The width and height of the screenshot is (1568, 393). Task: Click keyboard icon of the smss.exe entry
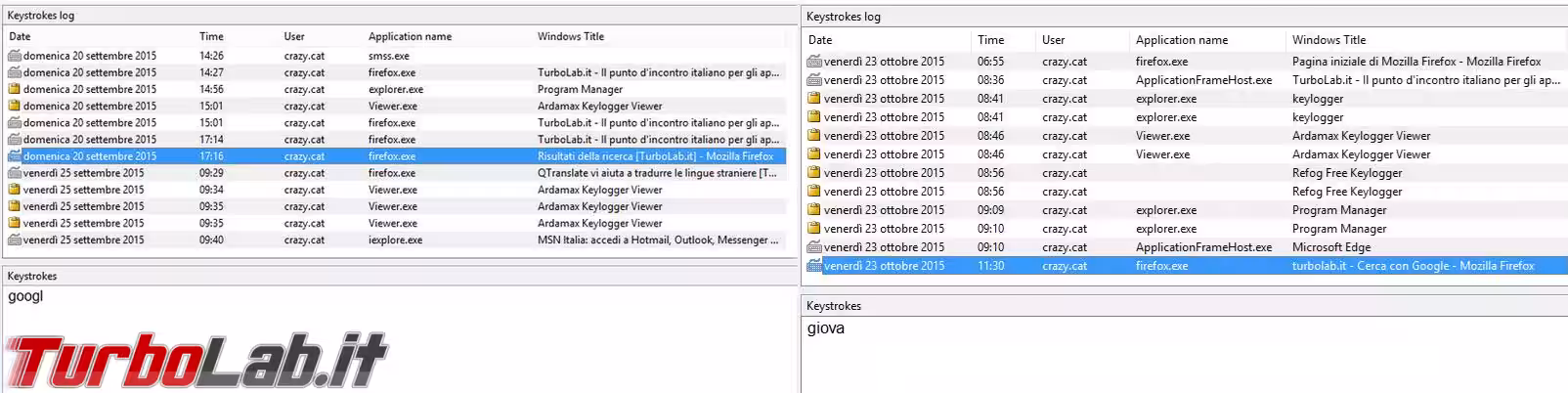click(x=15, y=56)
